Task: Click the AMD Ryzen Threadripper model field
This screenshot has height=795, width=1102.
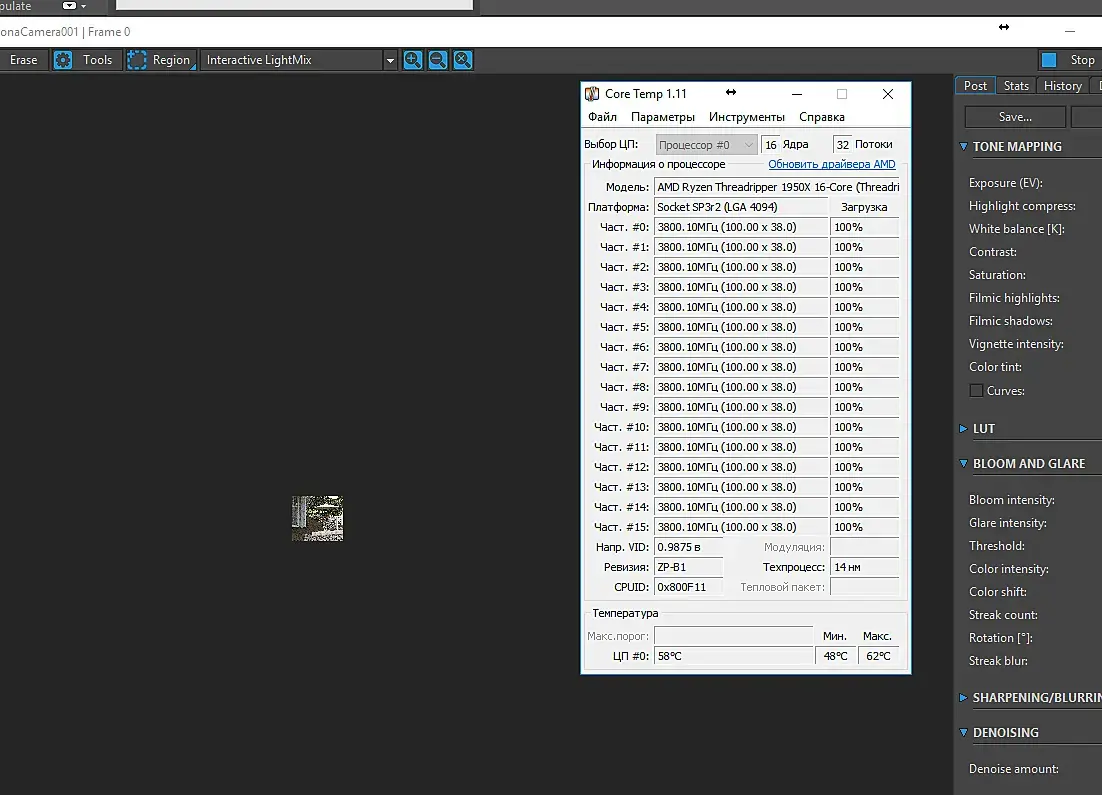Action: click(777, 187)
